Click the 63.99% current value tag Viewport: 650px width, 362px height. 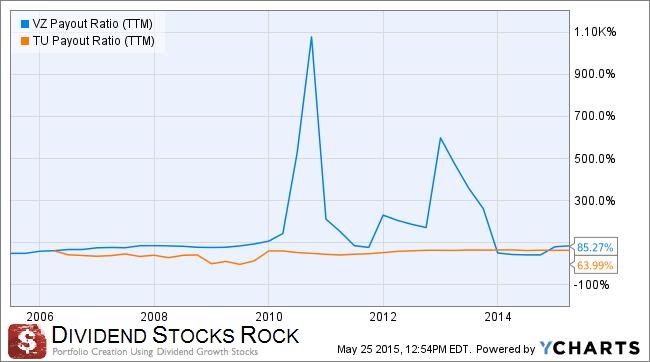(594, 265)
